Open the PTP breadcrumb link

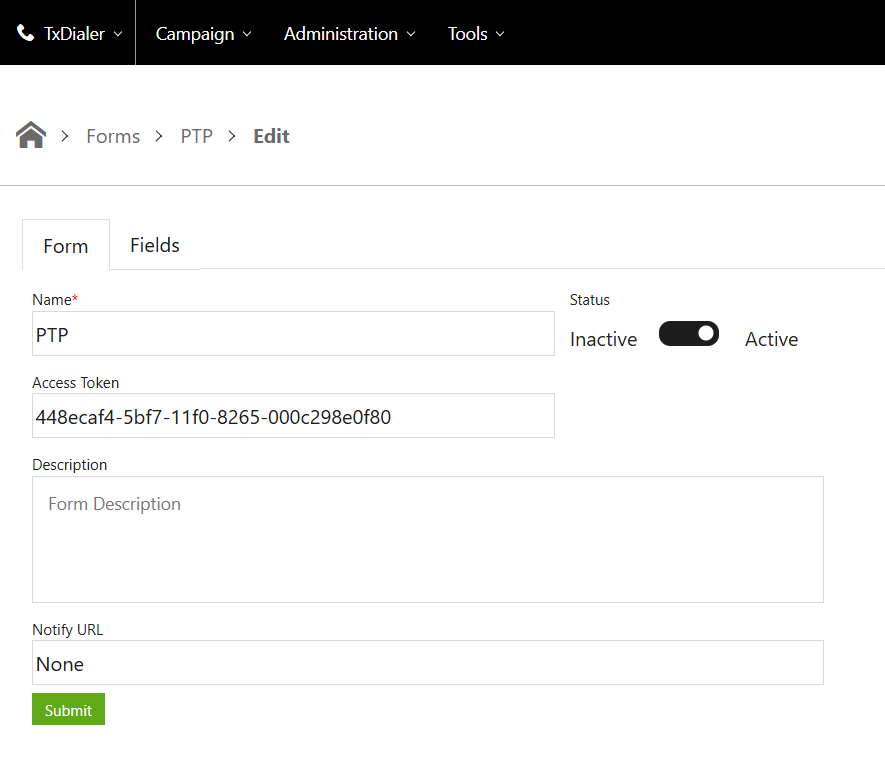point(196,136)
